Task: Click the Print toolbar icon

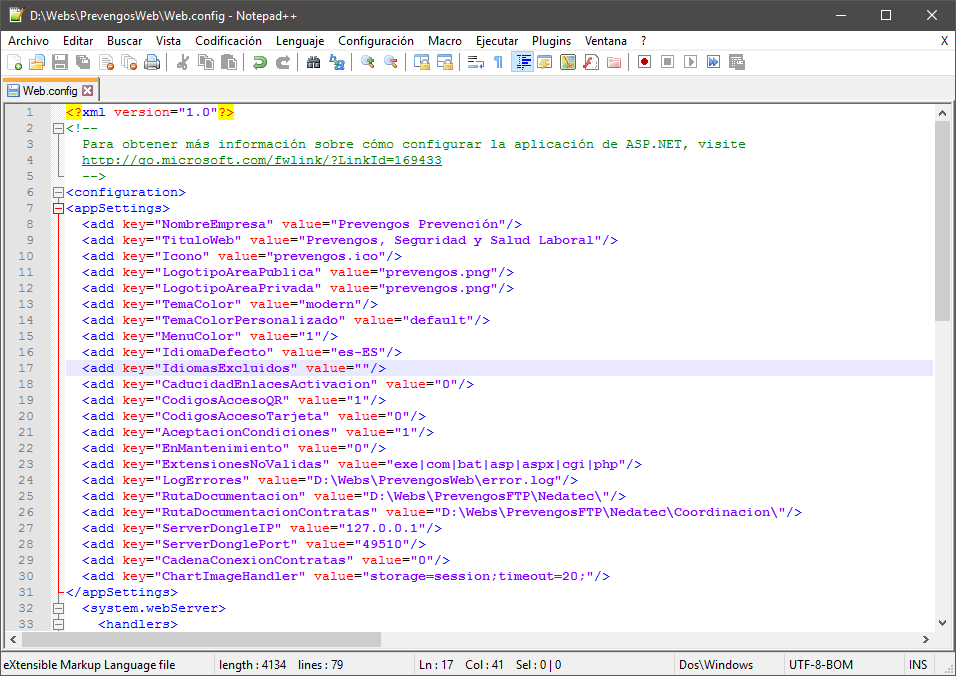Action: click(x=152, y=62)
